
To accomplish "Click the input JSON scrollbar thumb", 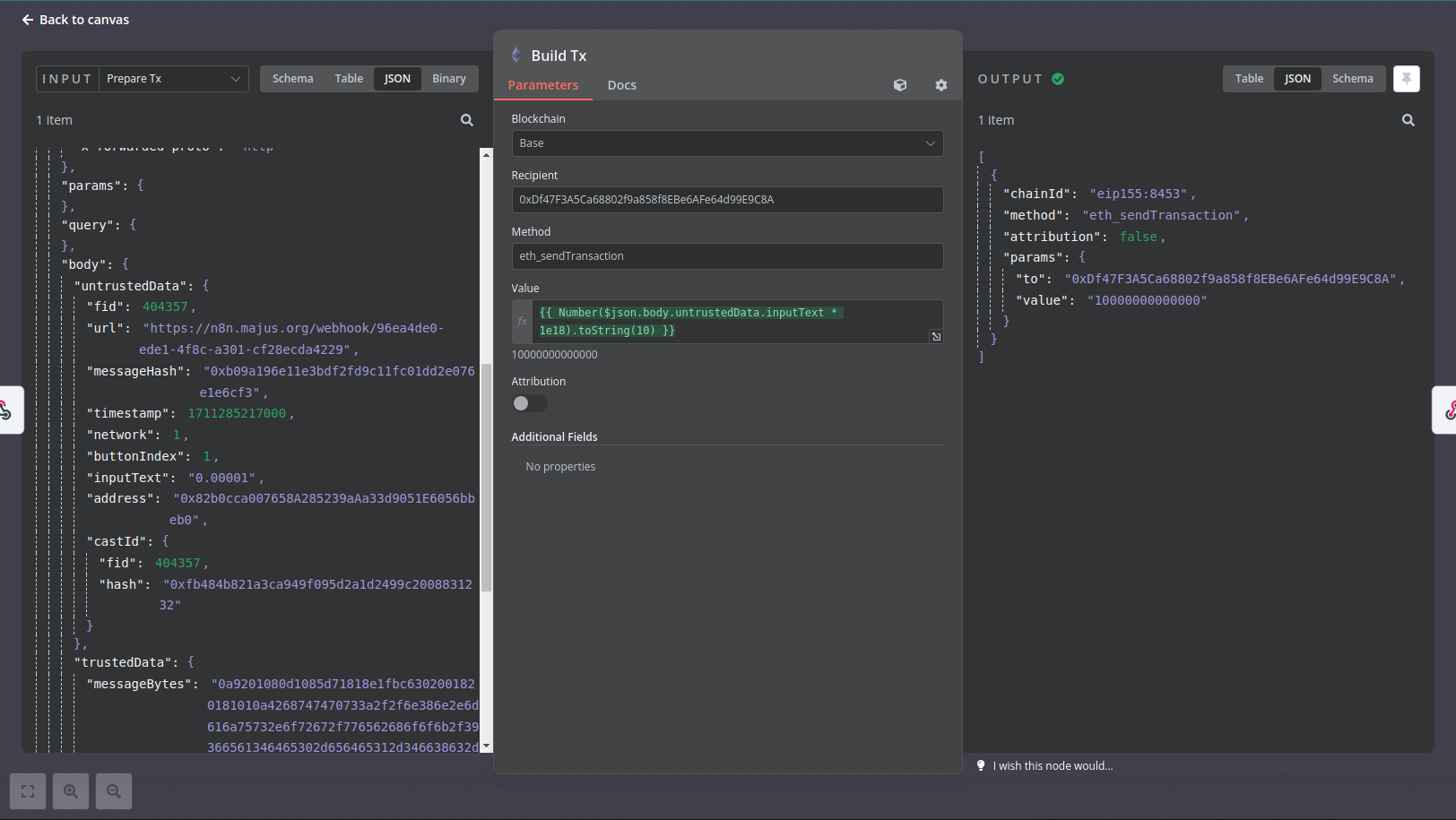I will [x=486, y=478].
